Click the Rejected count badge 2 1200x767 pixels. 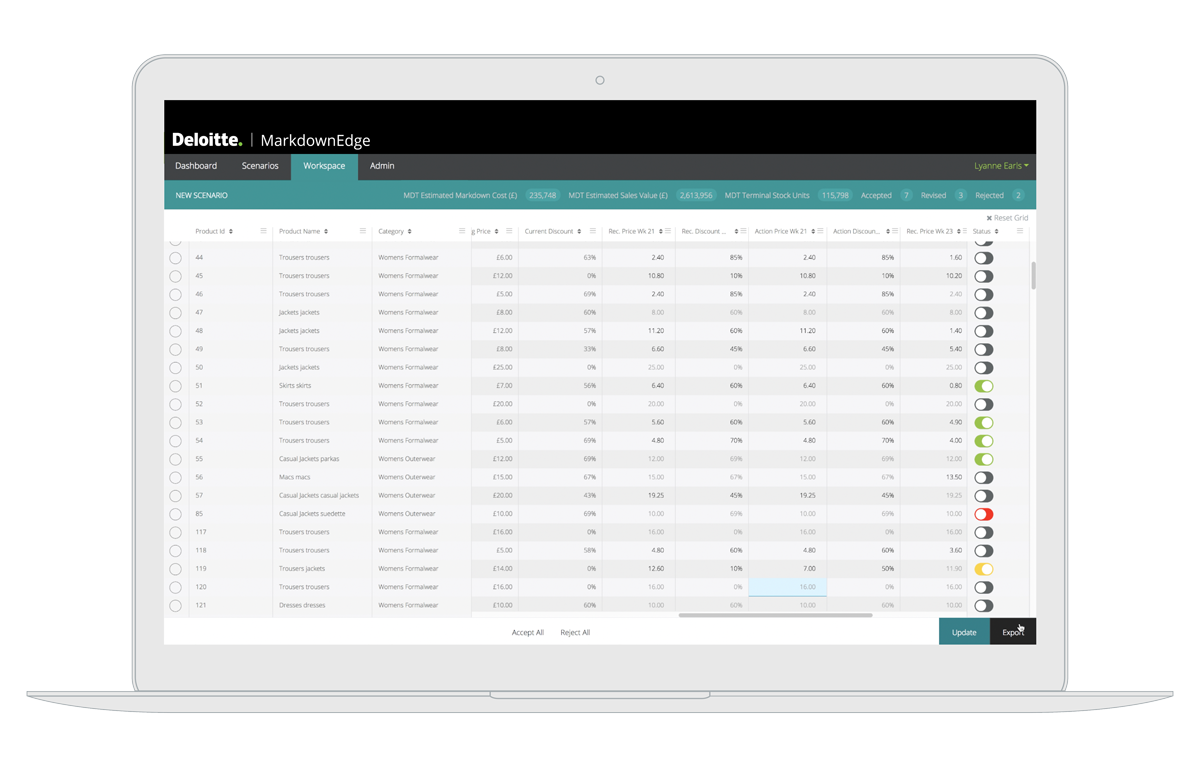click(1018, 195)
